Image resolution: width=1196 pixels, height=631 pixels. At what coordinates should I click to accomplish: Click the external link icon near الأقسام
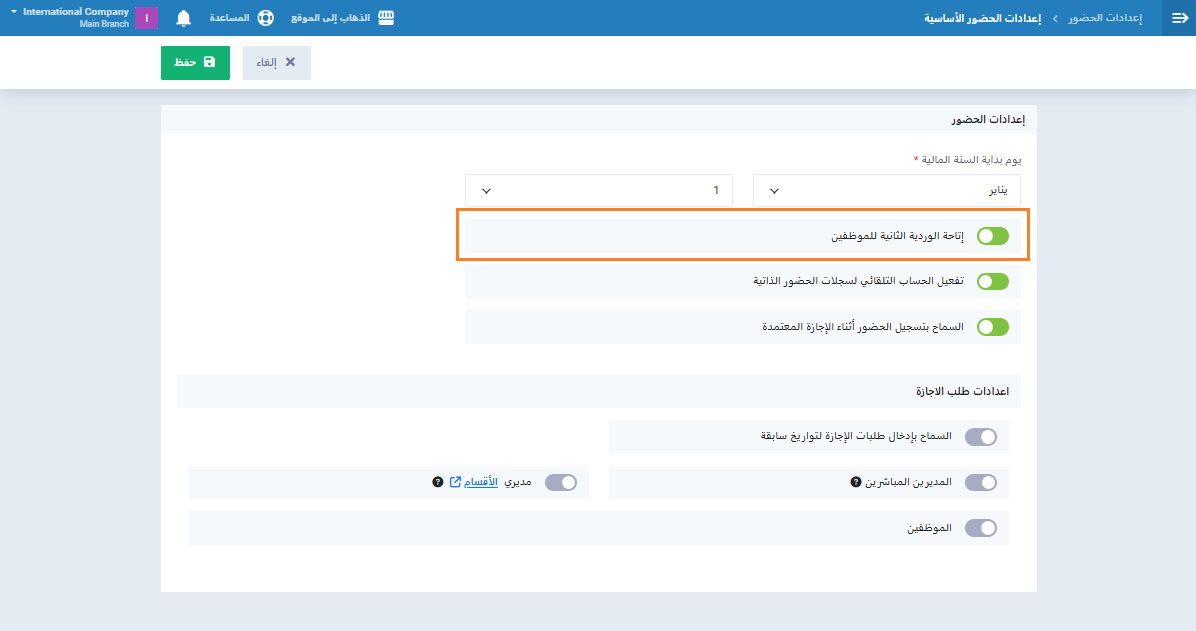pyautogui.click(x=456, y=482)
